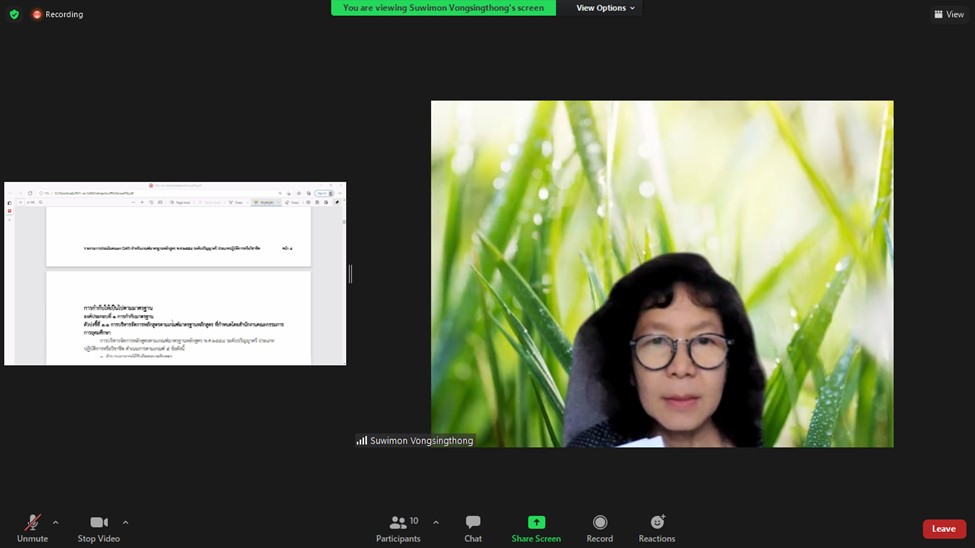Click the red Recording indicator
The height and width of the screenshot is (548, 975).
[x=58, y=14]
